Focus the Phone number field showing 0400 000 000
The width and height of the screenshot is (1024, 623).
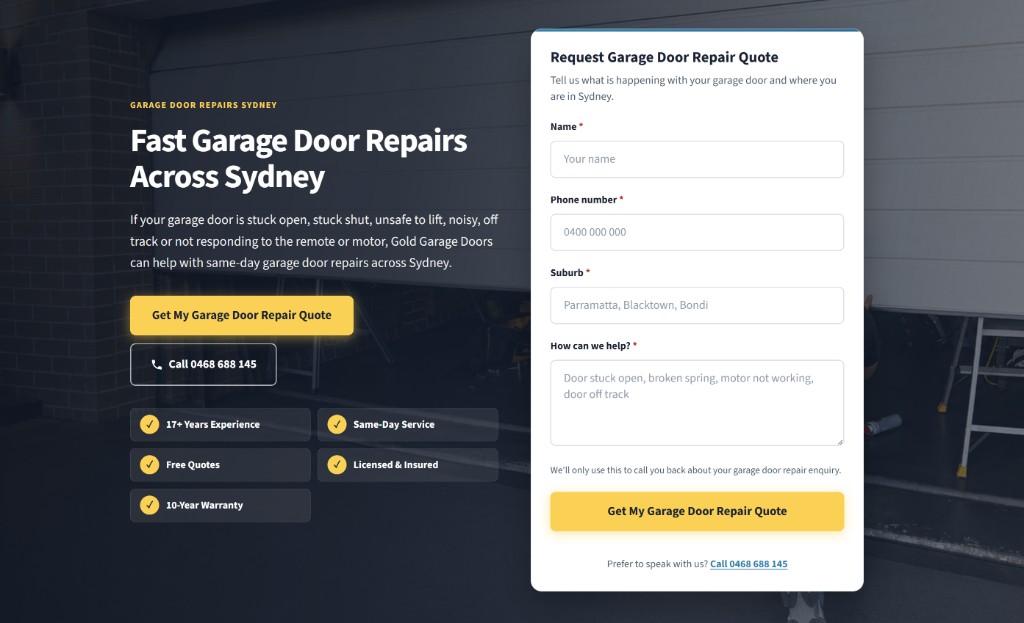[x=697, y=232]
